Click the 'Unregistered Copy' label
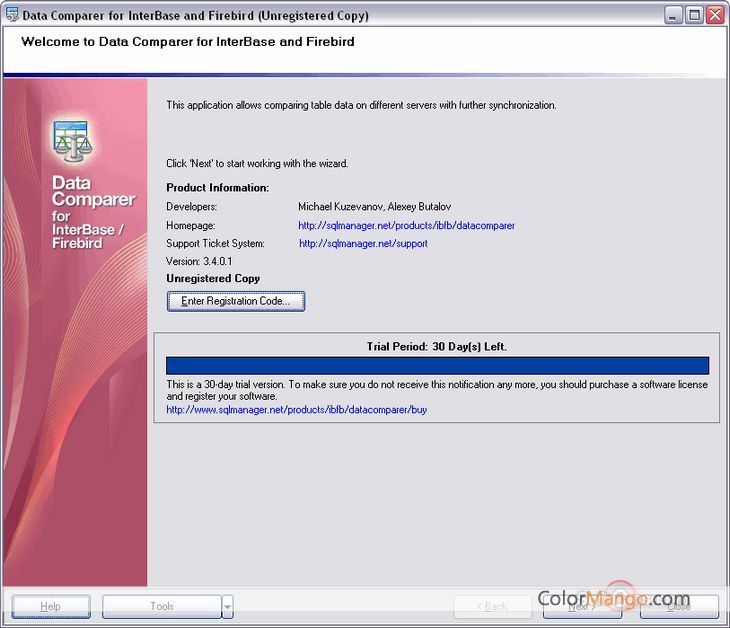This screenshot has width=730, height=628. click(213, 278)
